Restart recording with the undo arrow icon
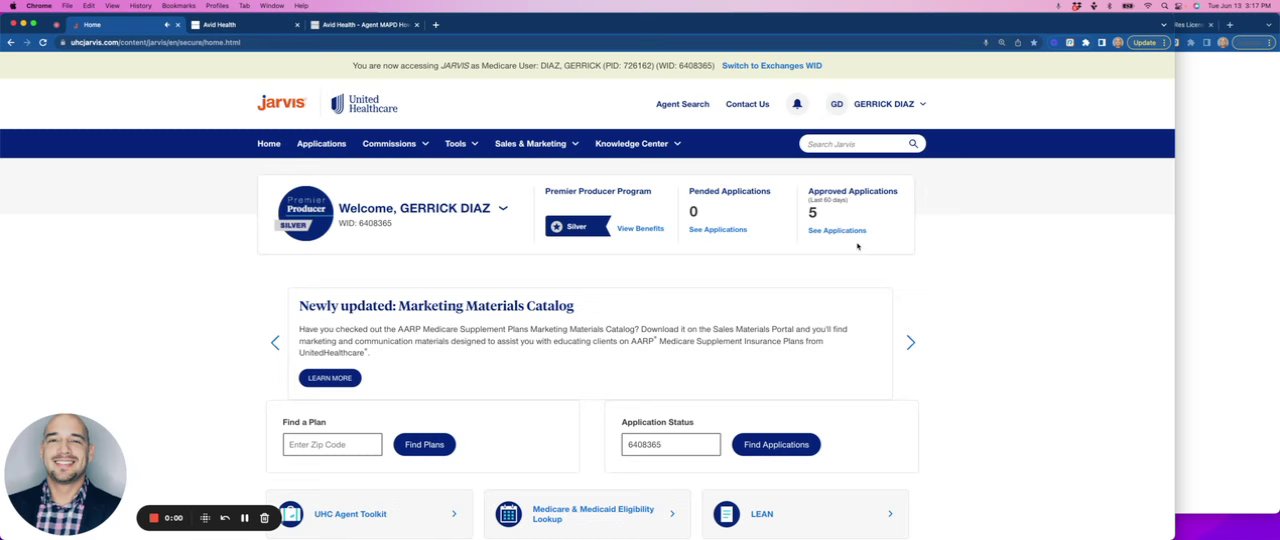This screenshot has width=1280, height=540. point(225,518)
